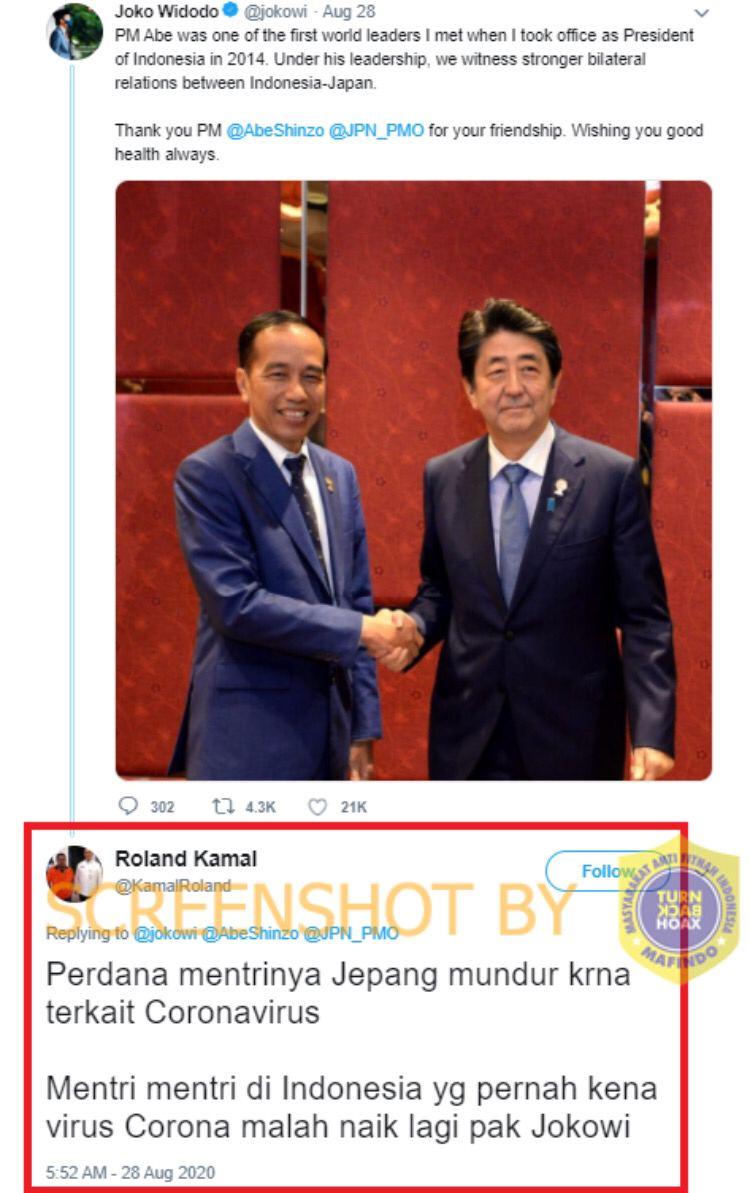Open Roland Kamal's profile avatar
The width and height of the screenshot is (750, 1193).
tap(75, 873)
